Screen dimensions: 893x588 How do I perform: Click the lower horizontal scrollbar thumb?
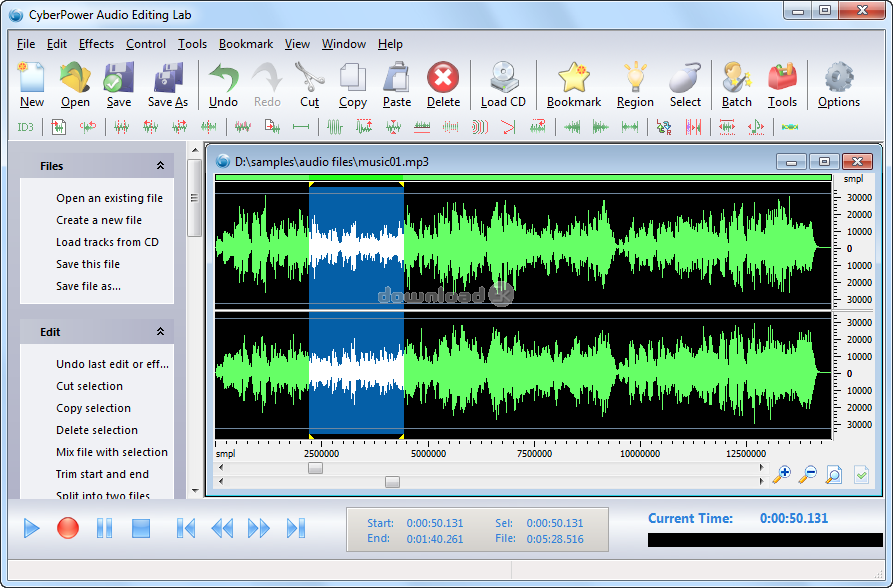[392, 482]
